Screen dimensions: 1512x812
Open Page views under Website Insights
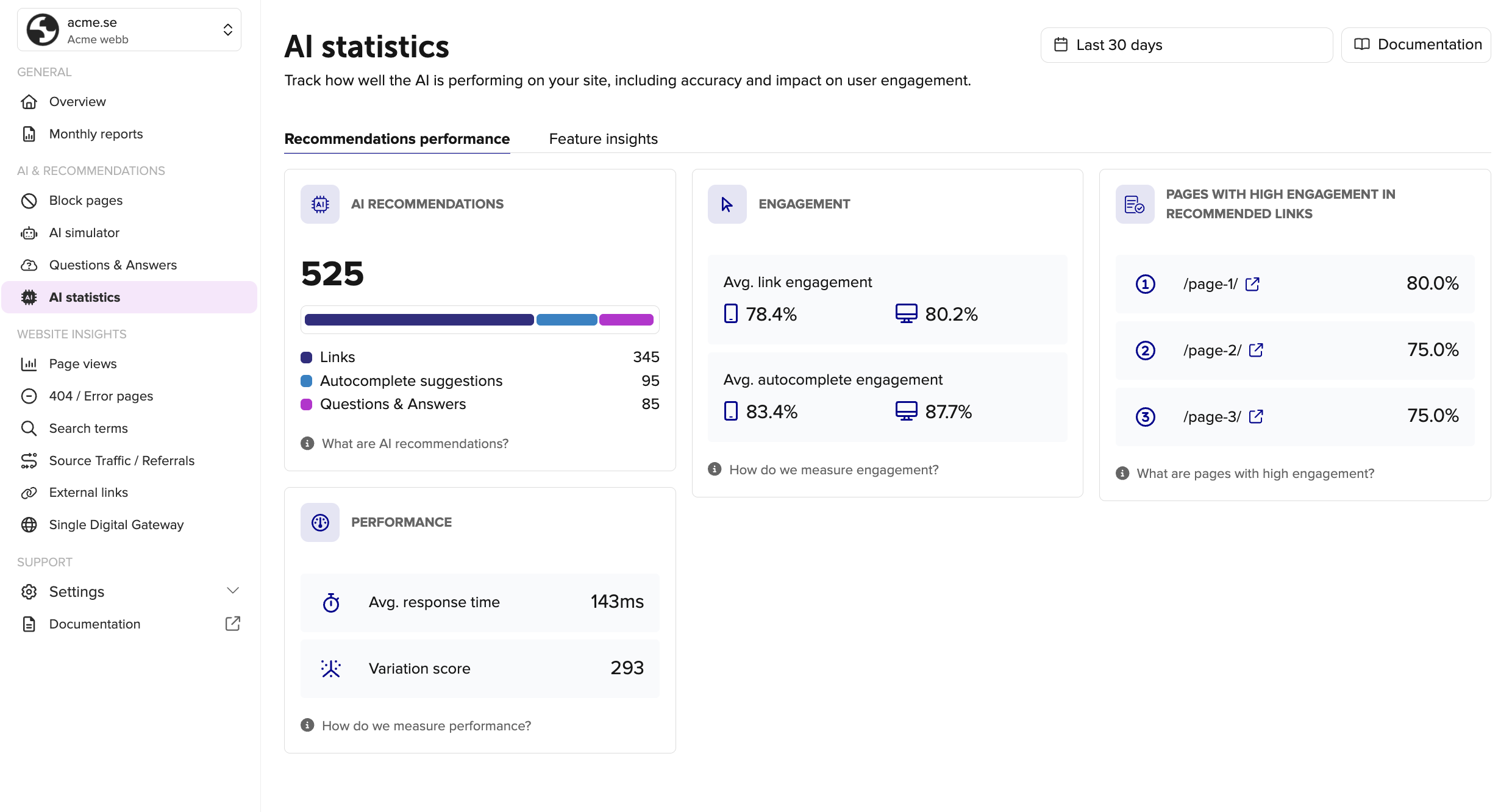82,363
